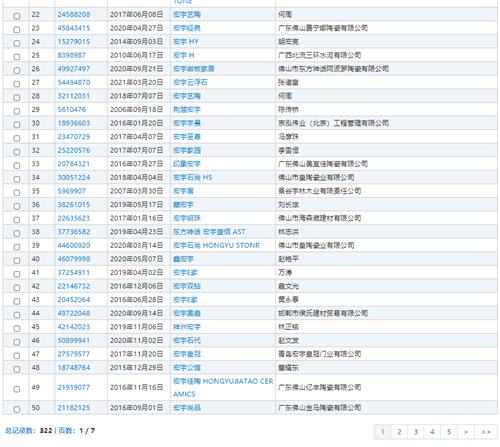500x447 pixels.
Task: Open registration number 5969907
Action: 71,191
